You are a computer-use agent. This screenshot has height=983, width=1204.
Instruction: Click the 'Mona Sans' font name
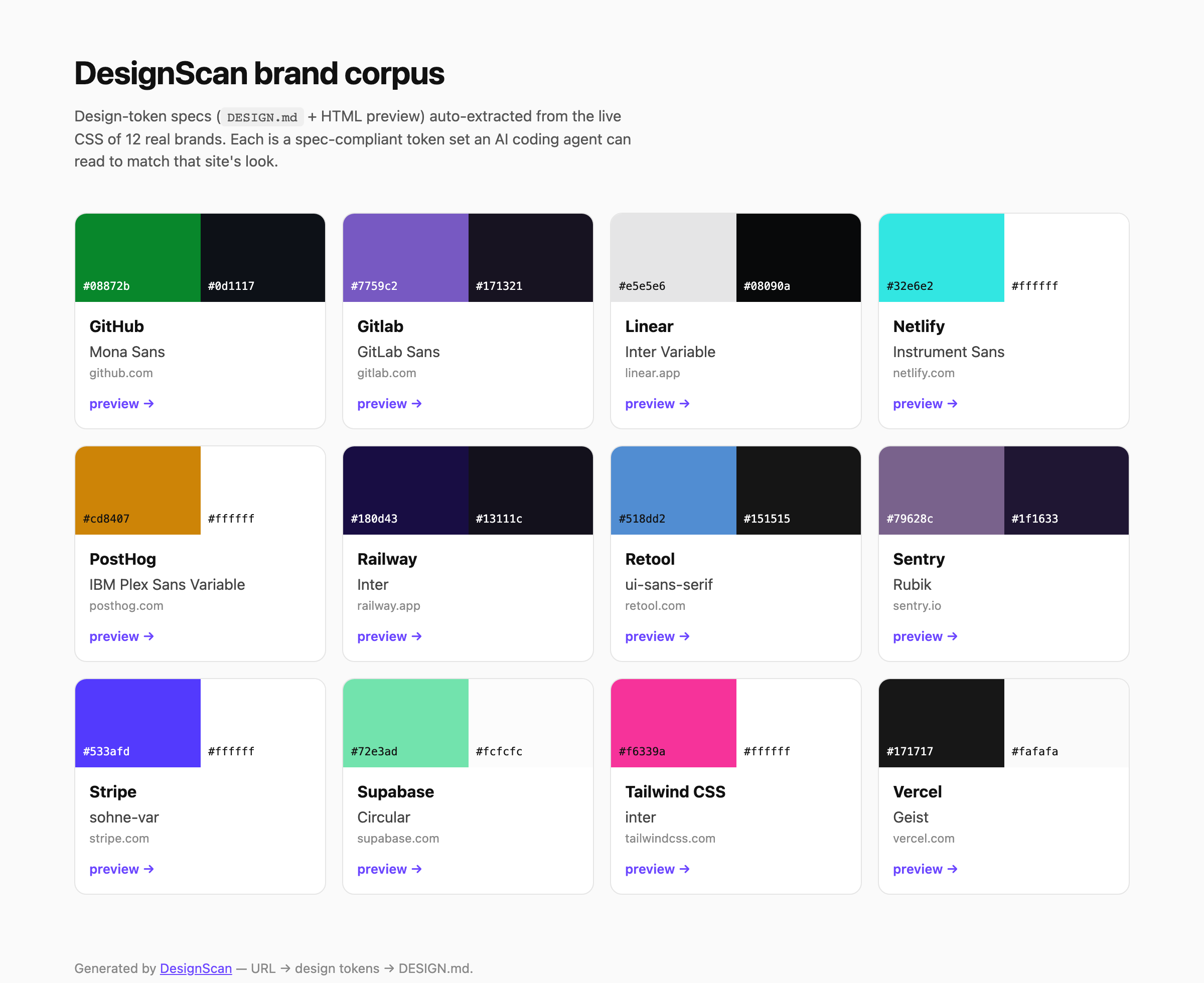tap(127, 352)
